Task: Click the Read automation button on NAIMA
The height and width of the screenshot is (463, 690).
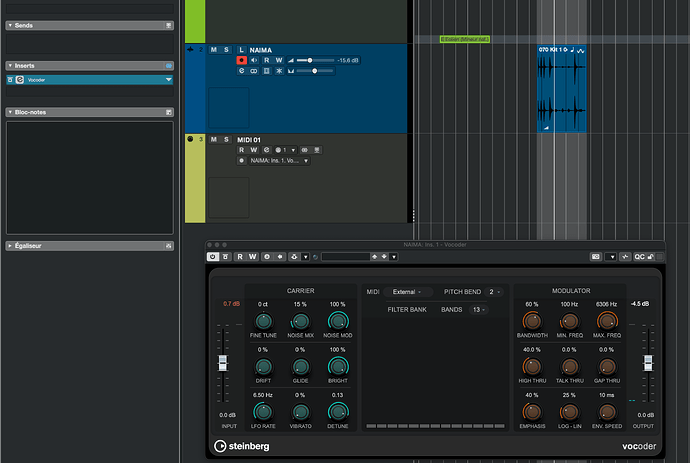Action: 267,61
